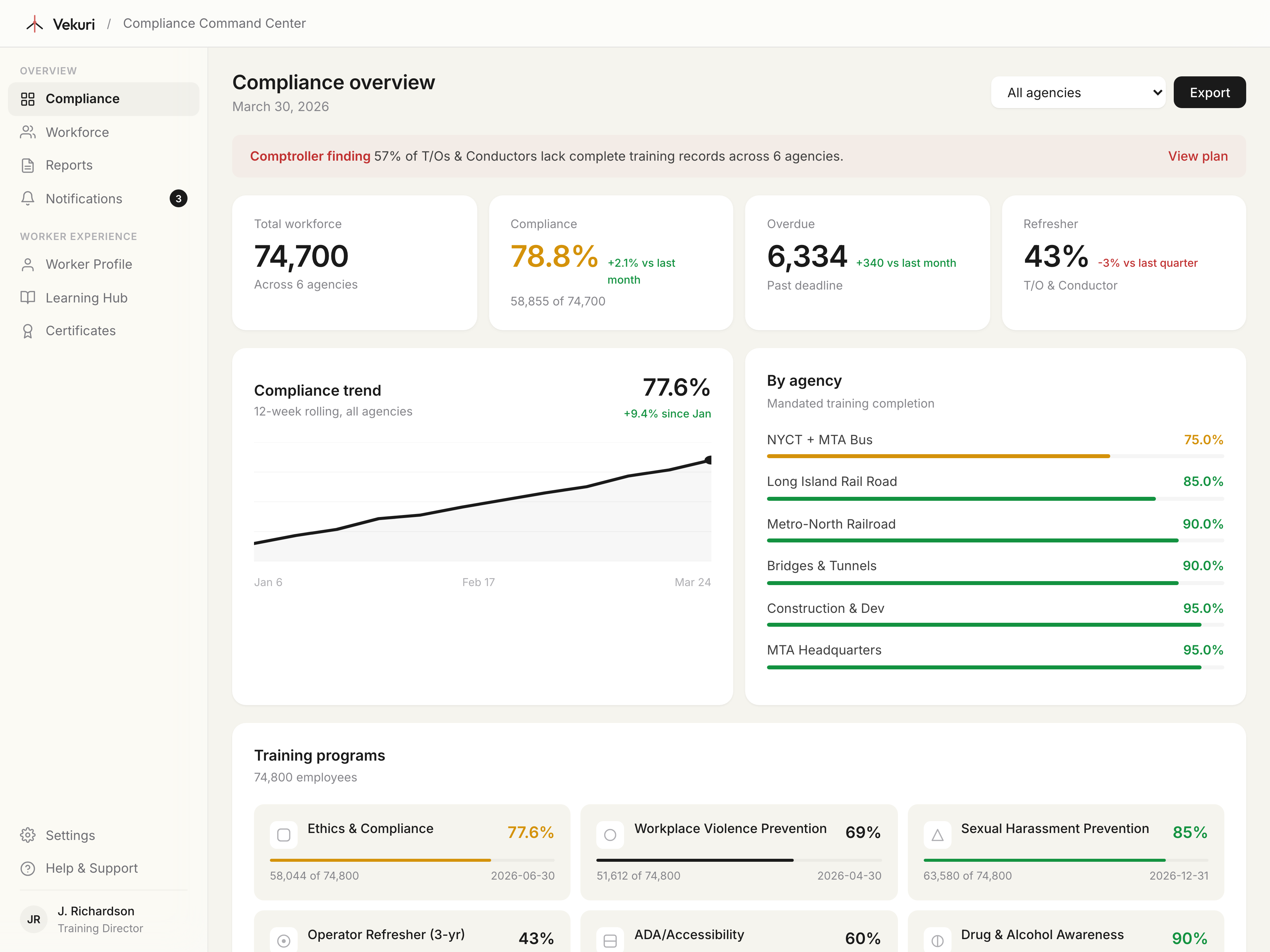Click the 77.6% compliance trend figure
1270x952 pixels.
pos(676,387)
